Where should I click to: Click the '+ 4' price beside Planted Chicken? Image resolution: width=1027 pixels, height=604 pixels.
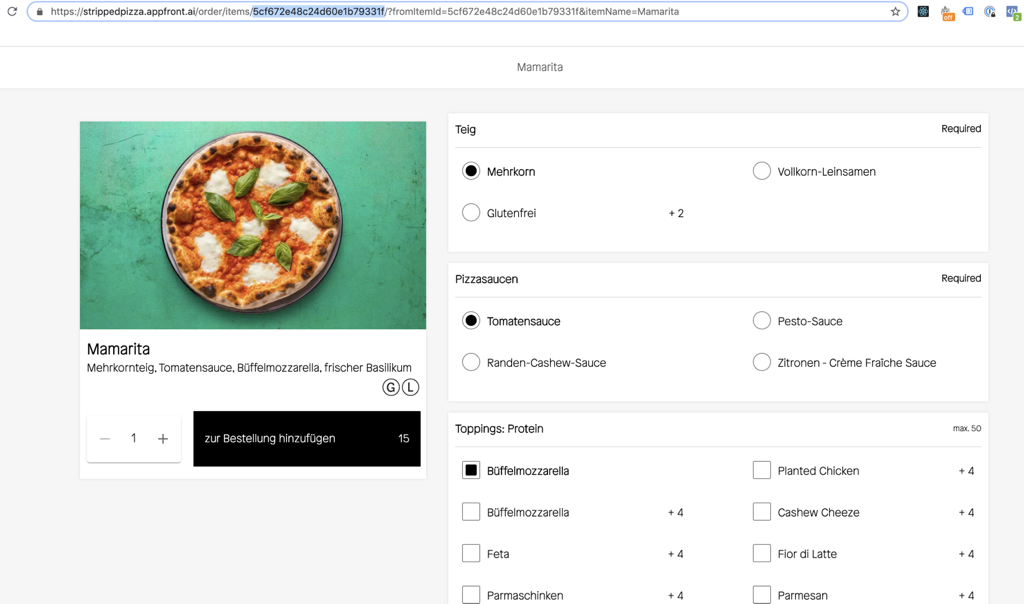click(966, 471)
